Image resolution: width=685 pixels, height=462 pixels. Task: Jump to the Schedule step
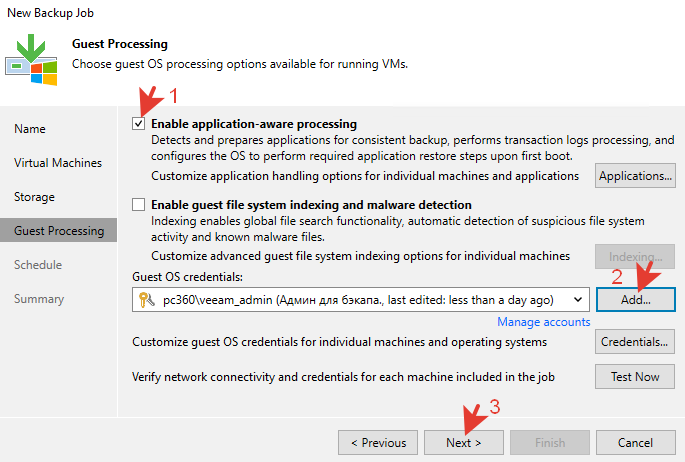pyautogui.click(x=38, y=265)
